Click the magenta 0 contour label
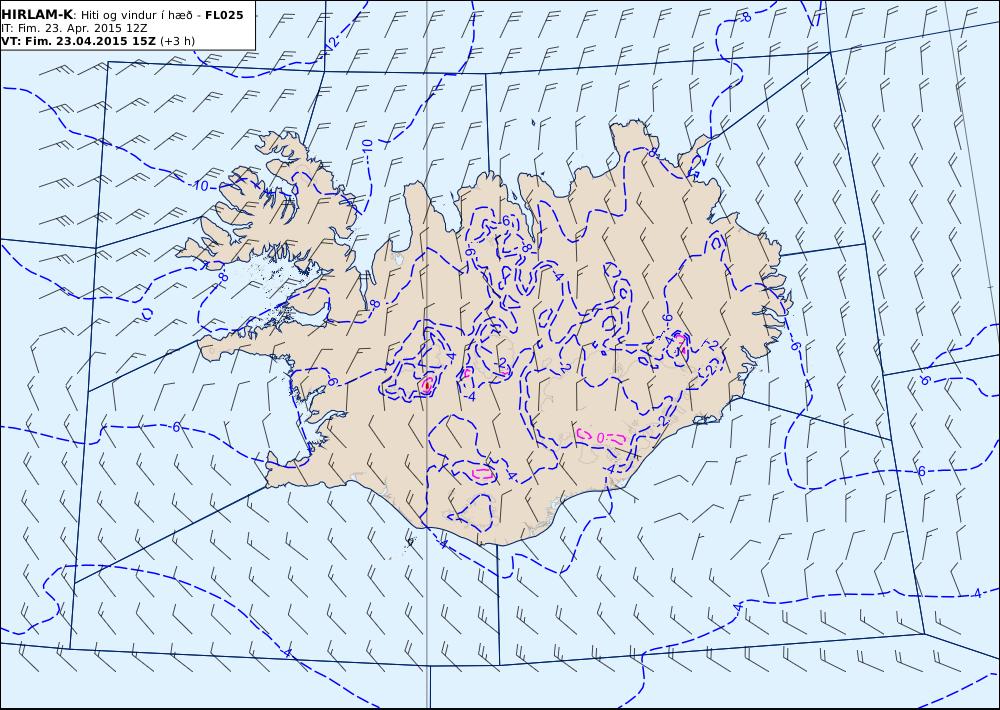1000x710 pixels. point(601,438)
